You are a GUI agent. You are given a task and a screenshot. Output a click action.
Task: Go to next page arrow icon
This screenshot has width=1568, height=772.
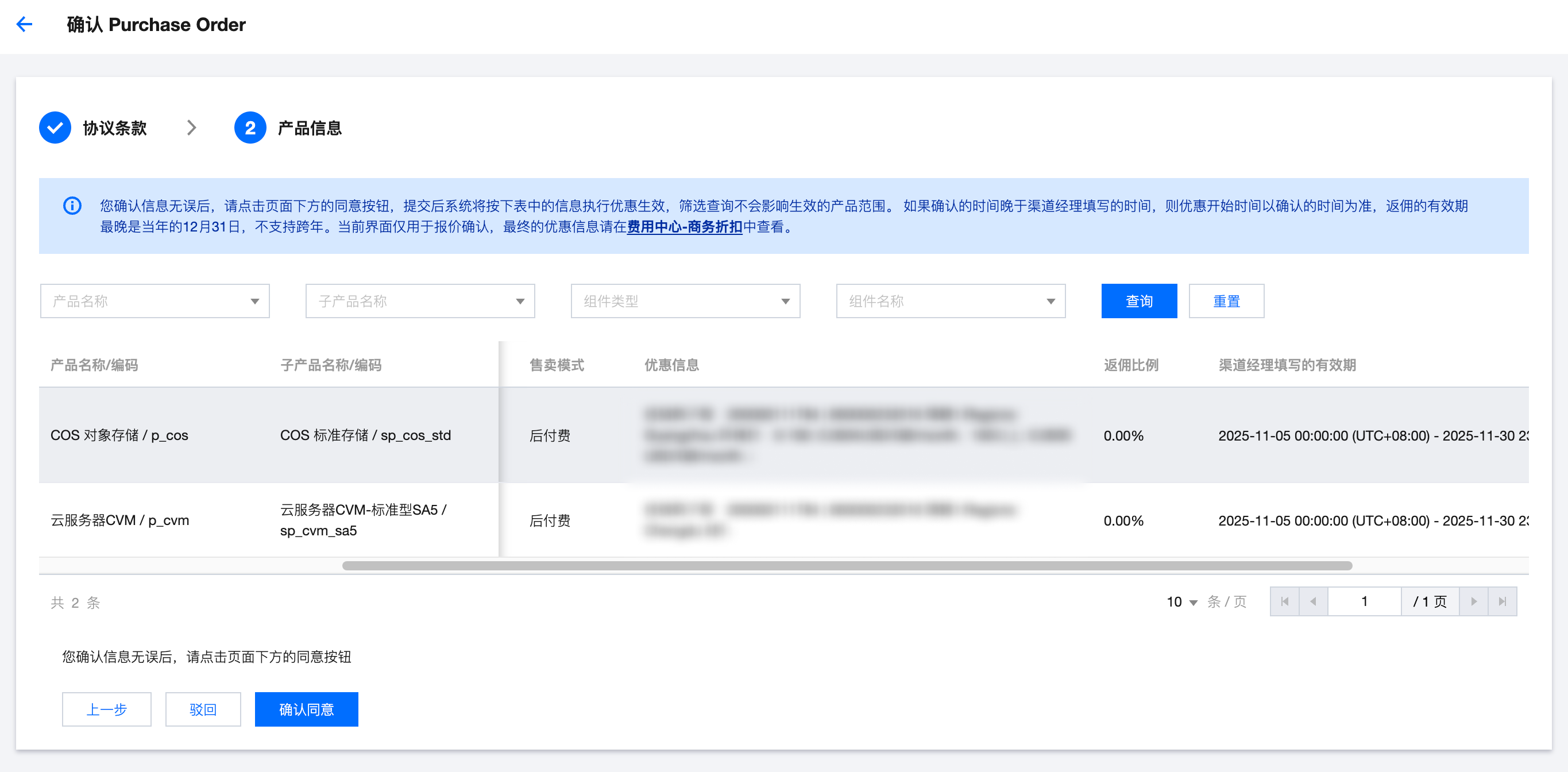pos(1474,601)
